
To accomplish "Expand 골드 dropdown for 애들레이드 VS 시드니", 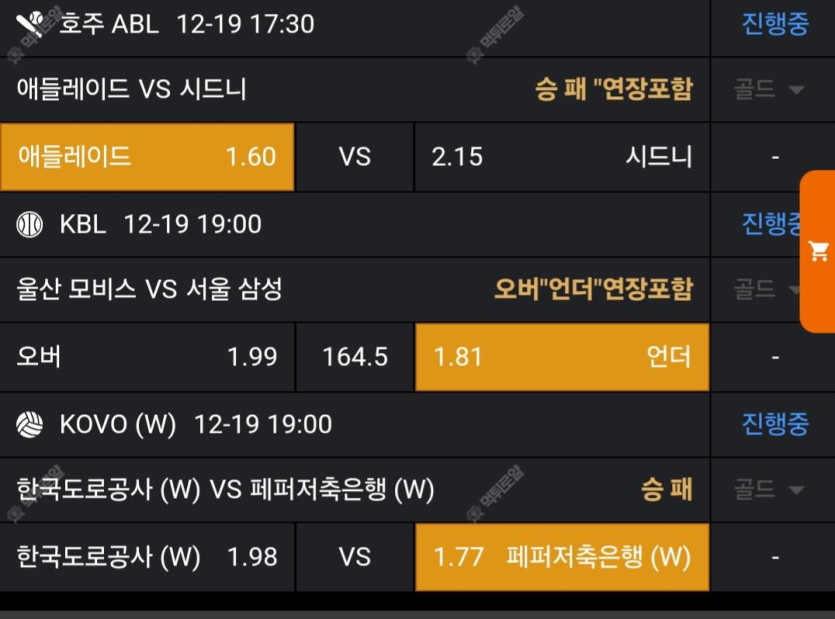I will point(769,90).
